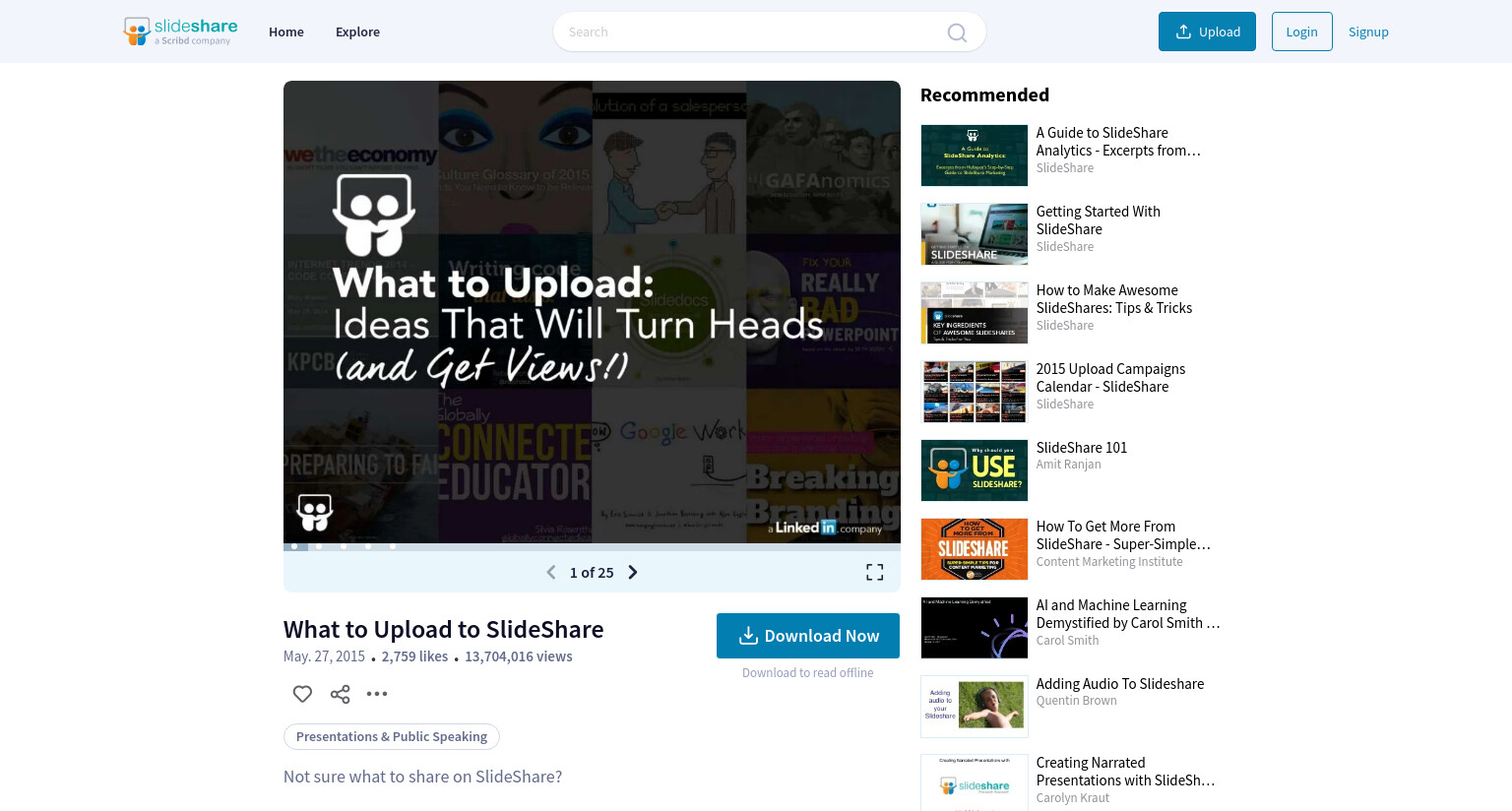Click the 'Recommended' heading

[984, 94]
